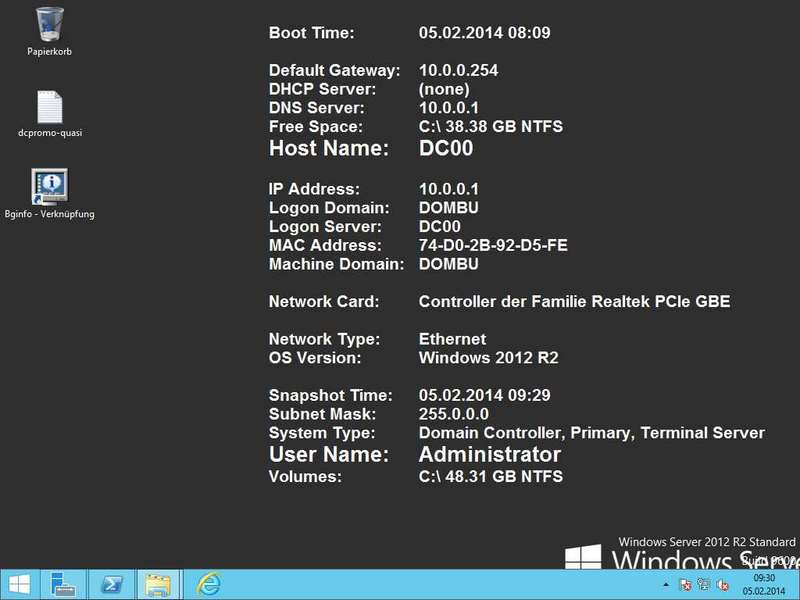
Task: Launch Server Manager from the taskbar
Action: (63, 585)
